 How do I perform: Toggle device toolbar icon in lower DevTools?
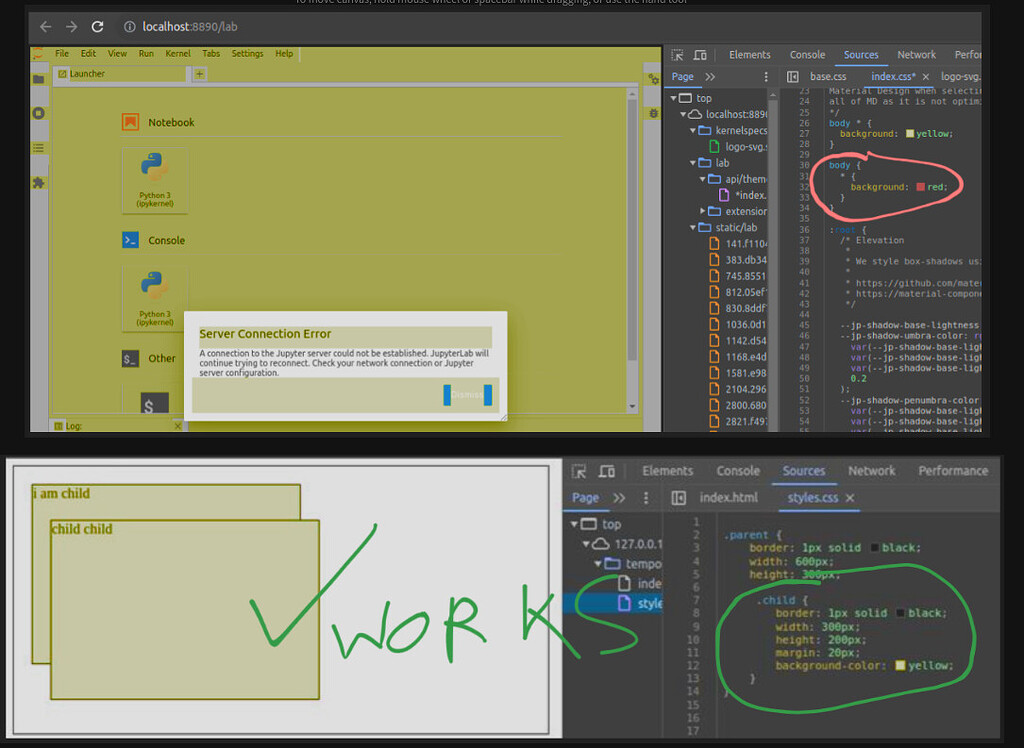click(606, 471)
